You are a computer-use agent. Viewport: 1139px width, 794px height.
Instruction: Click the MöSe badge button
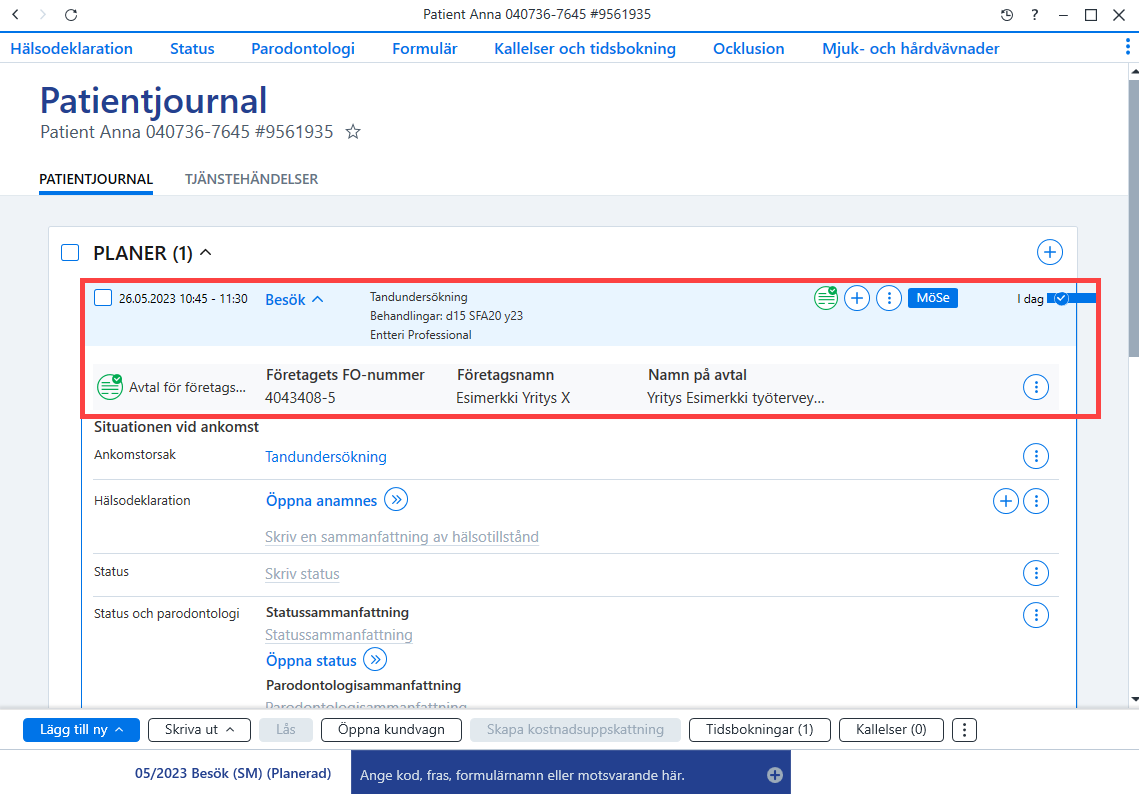(x=933, y=298)
